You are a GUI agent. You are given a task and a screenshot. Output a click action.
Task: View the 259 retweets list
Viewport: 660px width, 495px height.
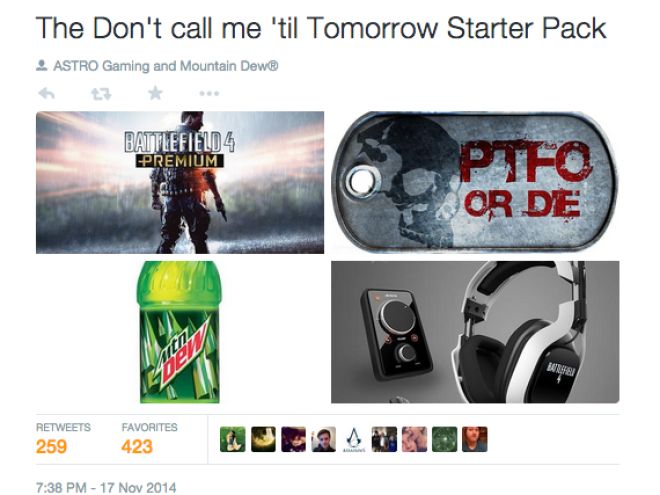click(63, 439)
